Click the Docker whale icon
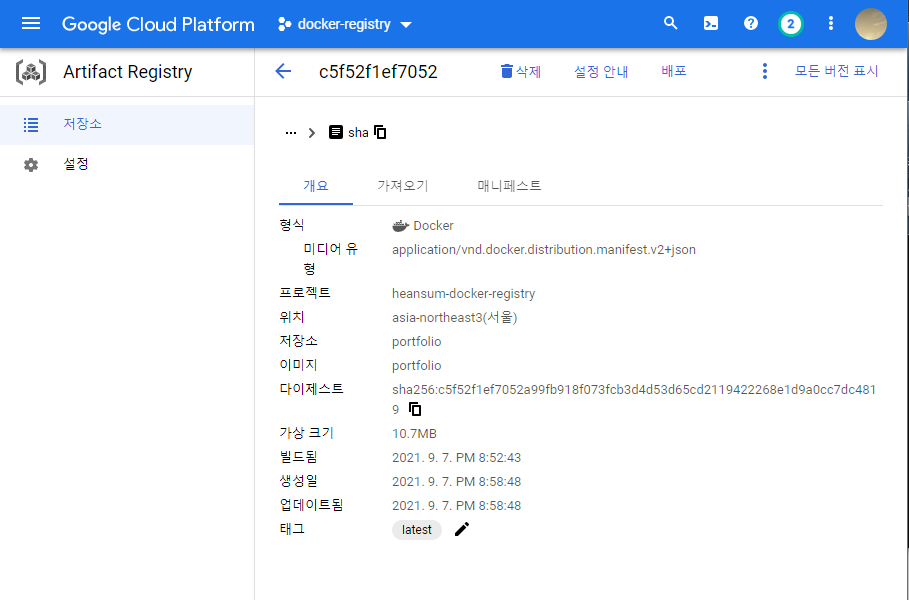The image size is (909, 600). [x=401, y=226]
